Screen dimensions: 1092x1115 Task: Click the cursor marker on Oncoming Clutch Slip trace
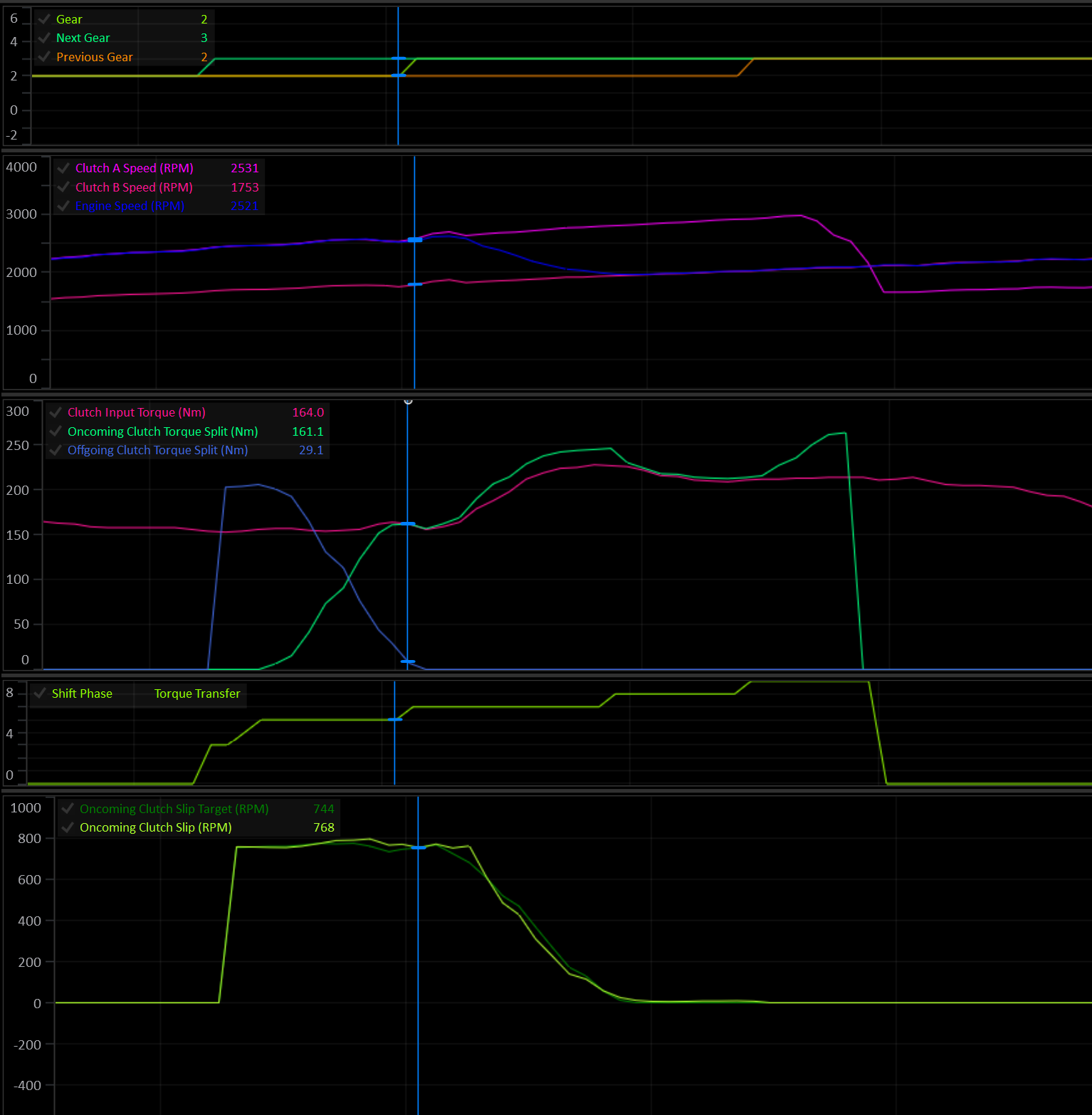pyautogui.click(x=419, y=847)
